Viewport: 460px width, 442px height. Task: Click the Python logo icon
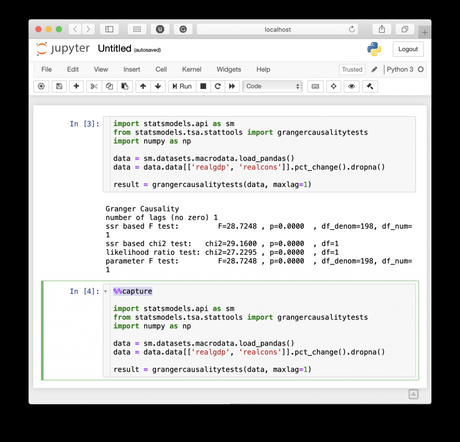[x=374, y=49]
